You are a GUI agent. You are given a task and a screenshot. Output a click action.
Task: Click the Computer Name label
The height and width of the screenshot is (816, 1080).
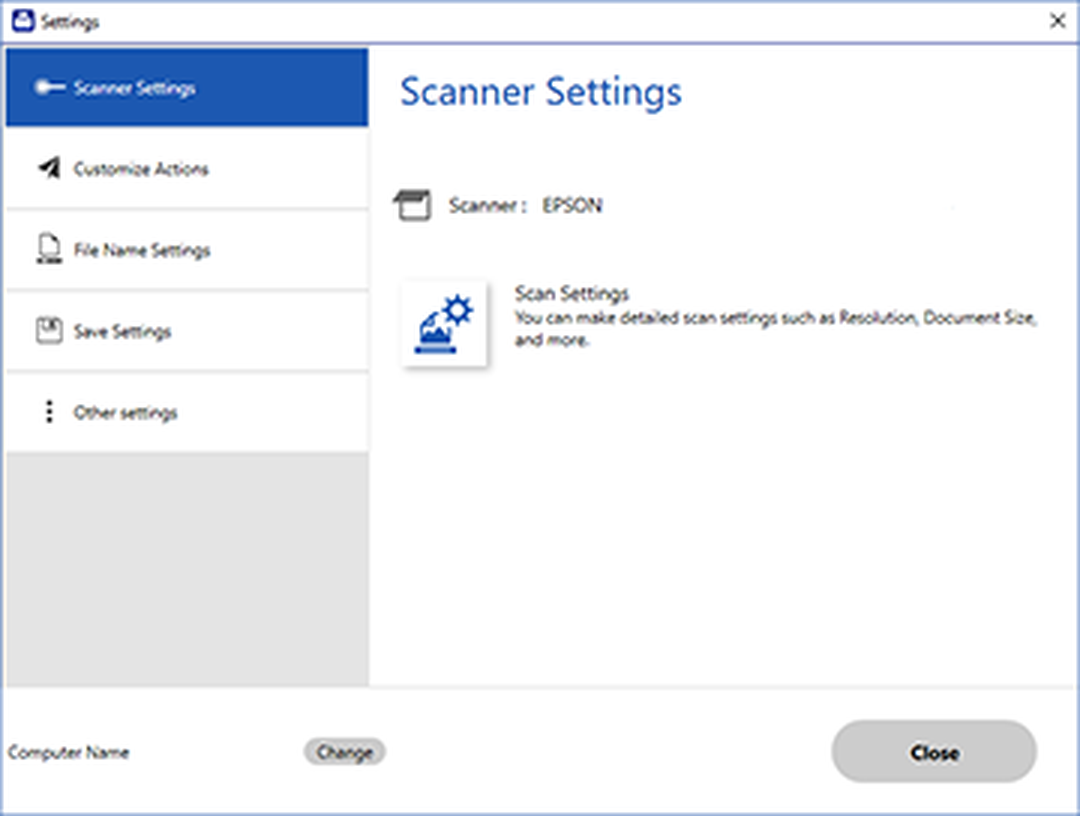click(x=69, y=752)
